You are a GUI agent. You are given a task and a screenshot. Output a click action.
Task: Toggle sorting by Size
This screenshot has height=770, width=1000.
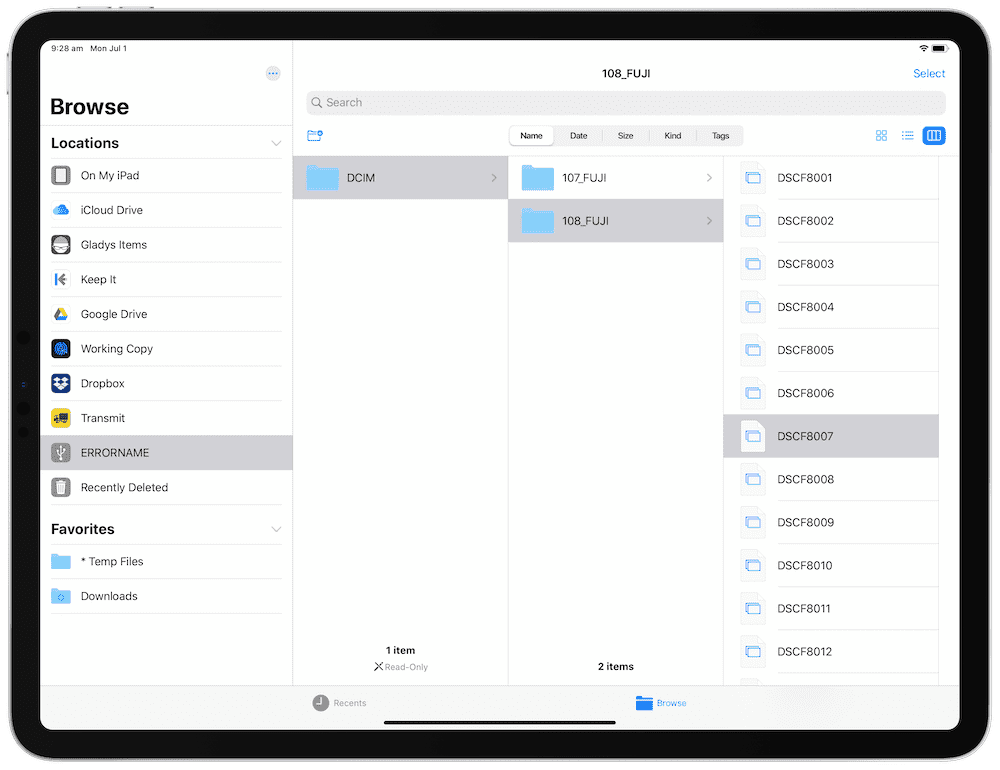(x=625, y=135)
